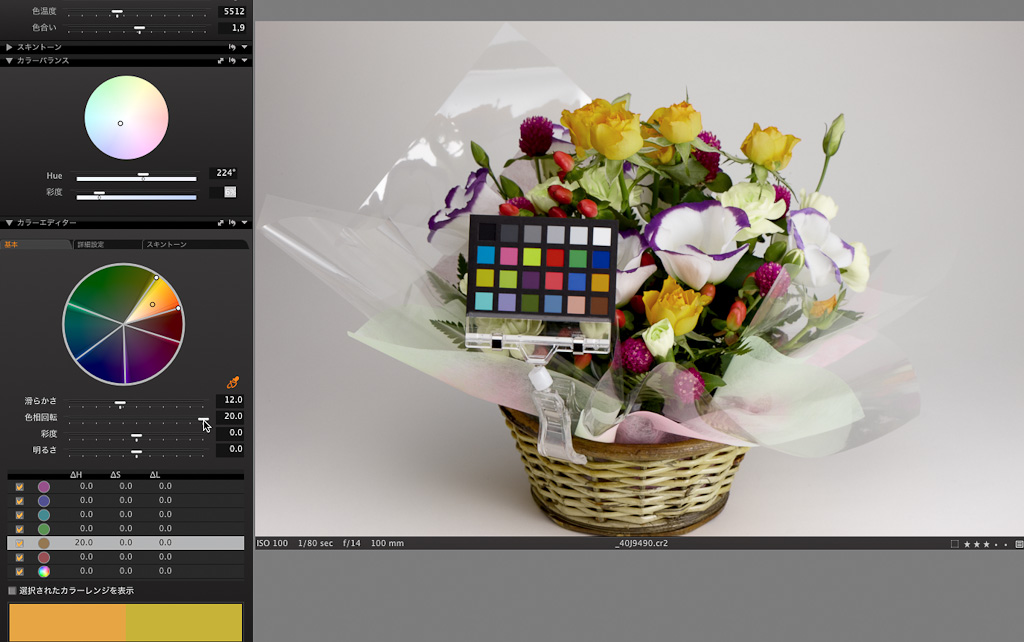Image resolution: width=1024 pixels, height=642 pixels.
Task: Select the teal color range swatch
Action: pyautogui.click(x=44, y=515)
